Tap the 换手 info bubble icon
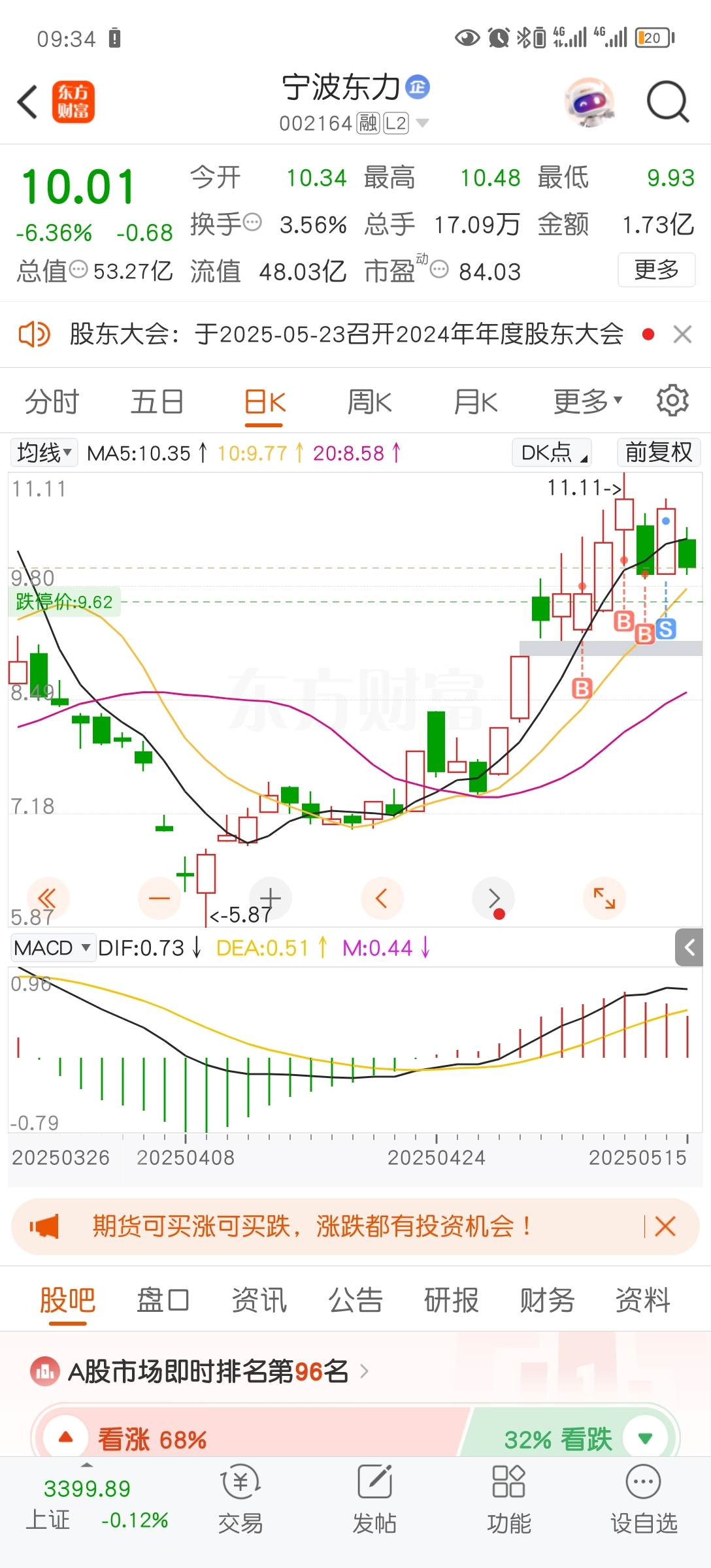Image resolution: width=711 pixels, height=1568 pixels. [x=252, y=222]
